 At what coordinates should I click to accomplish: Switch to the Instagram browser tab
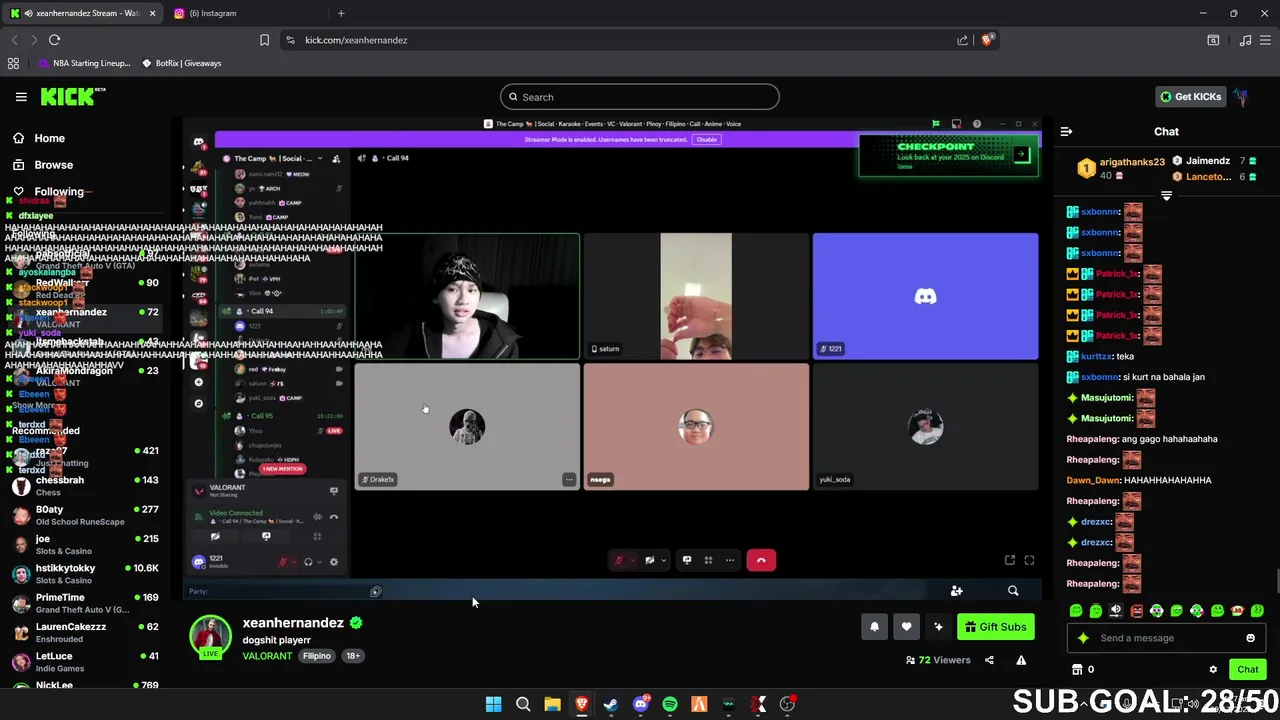pyautogui.click(x=212, y=13)
